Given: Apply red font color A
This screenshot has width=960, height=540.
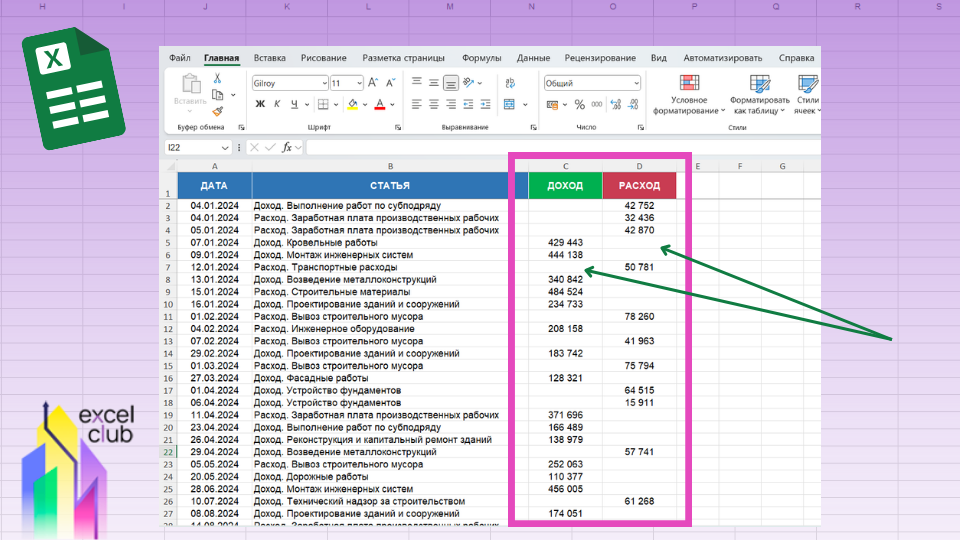Looking at the screenshot, I should (x=380, y=105).
